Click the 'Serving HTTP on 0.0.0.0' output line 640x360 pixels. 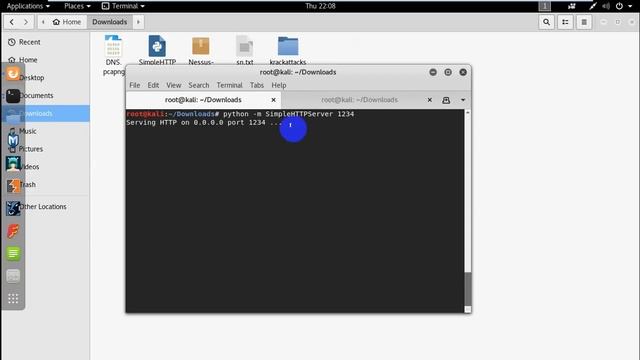tap(204, 122)
